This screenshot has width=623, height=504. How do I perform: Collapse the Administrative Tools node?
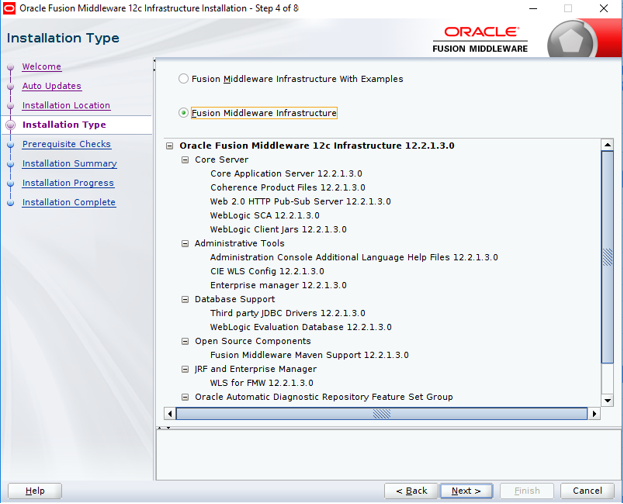click(x=185, y=244)
